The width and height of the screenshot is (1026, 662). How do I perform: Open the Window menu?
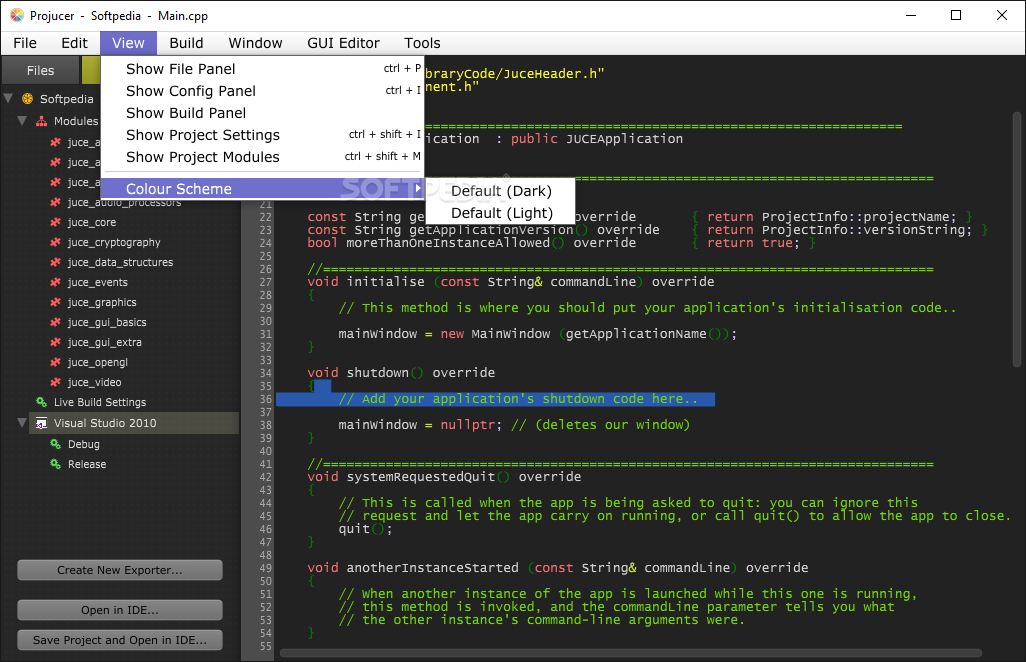coord(255,43)
